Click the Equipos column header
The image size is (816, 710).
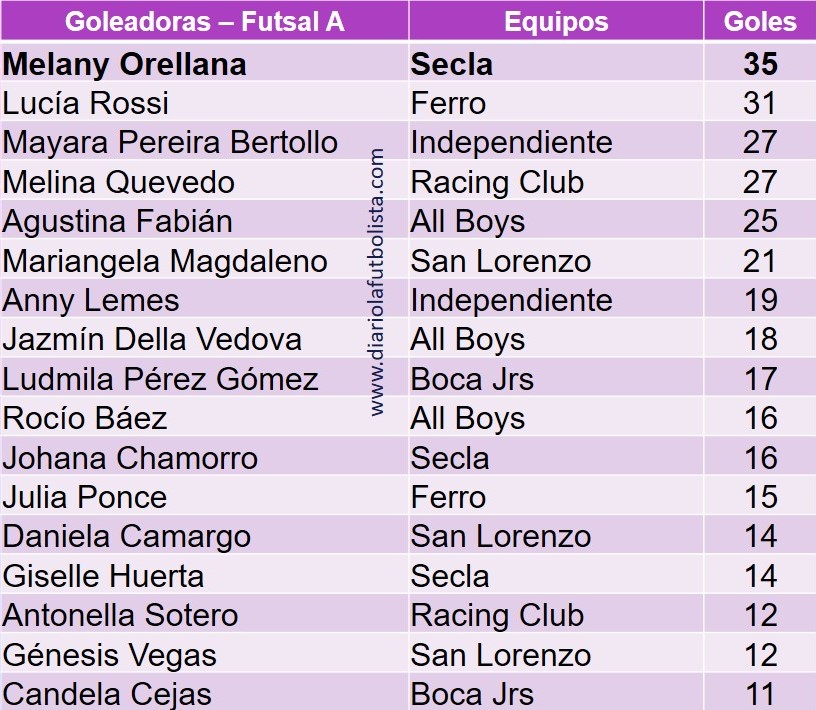coord(555,22)
